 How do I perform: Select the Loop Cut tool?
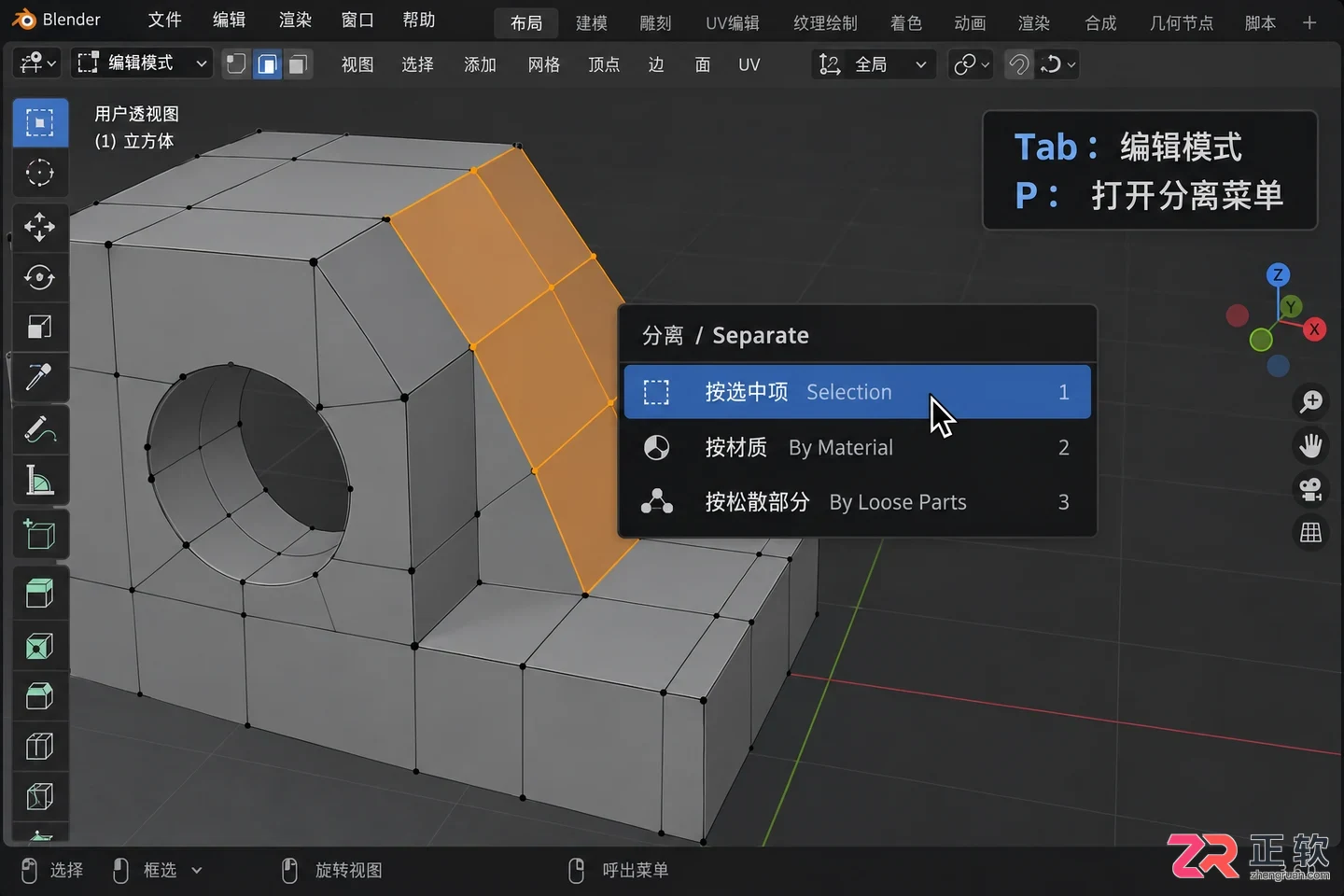(40, 747)
